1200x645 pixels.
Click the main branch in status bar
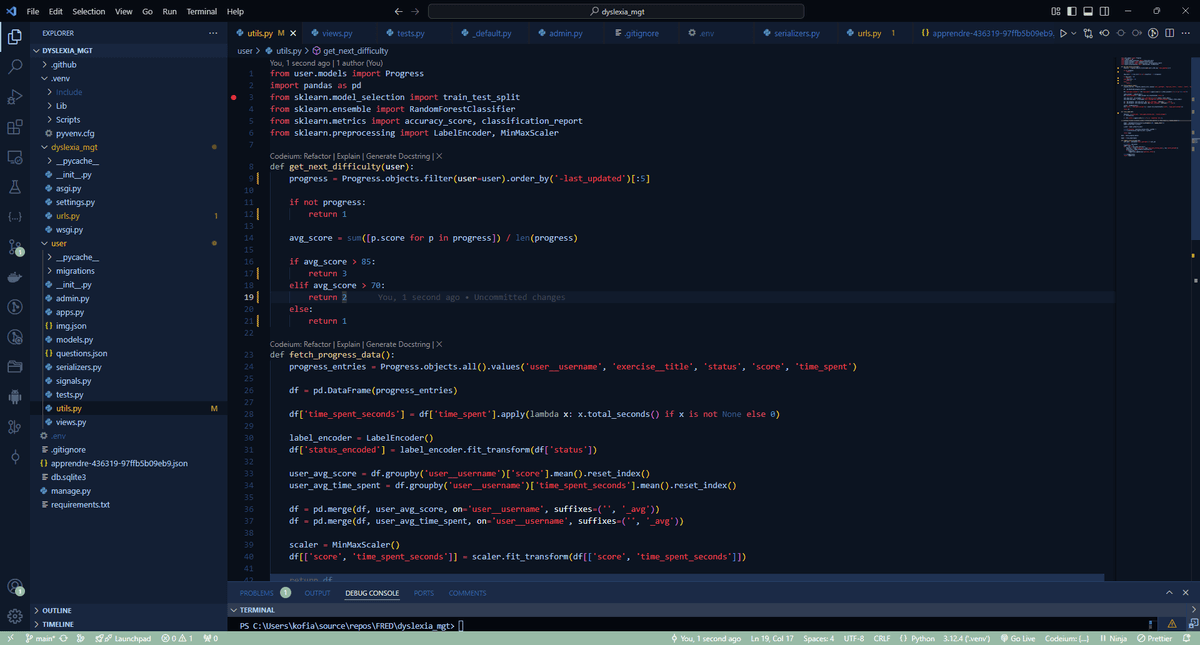pyautogui.click(x=39, y=638)
